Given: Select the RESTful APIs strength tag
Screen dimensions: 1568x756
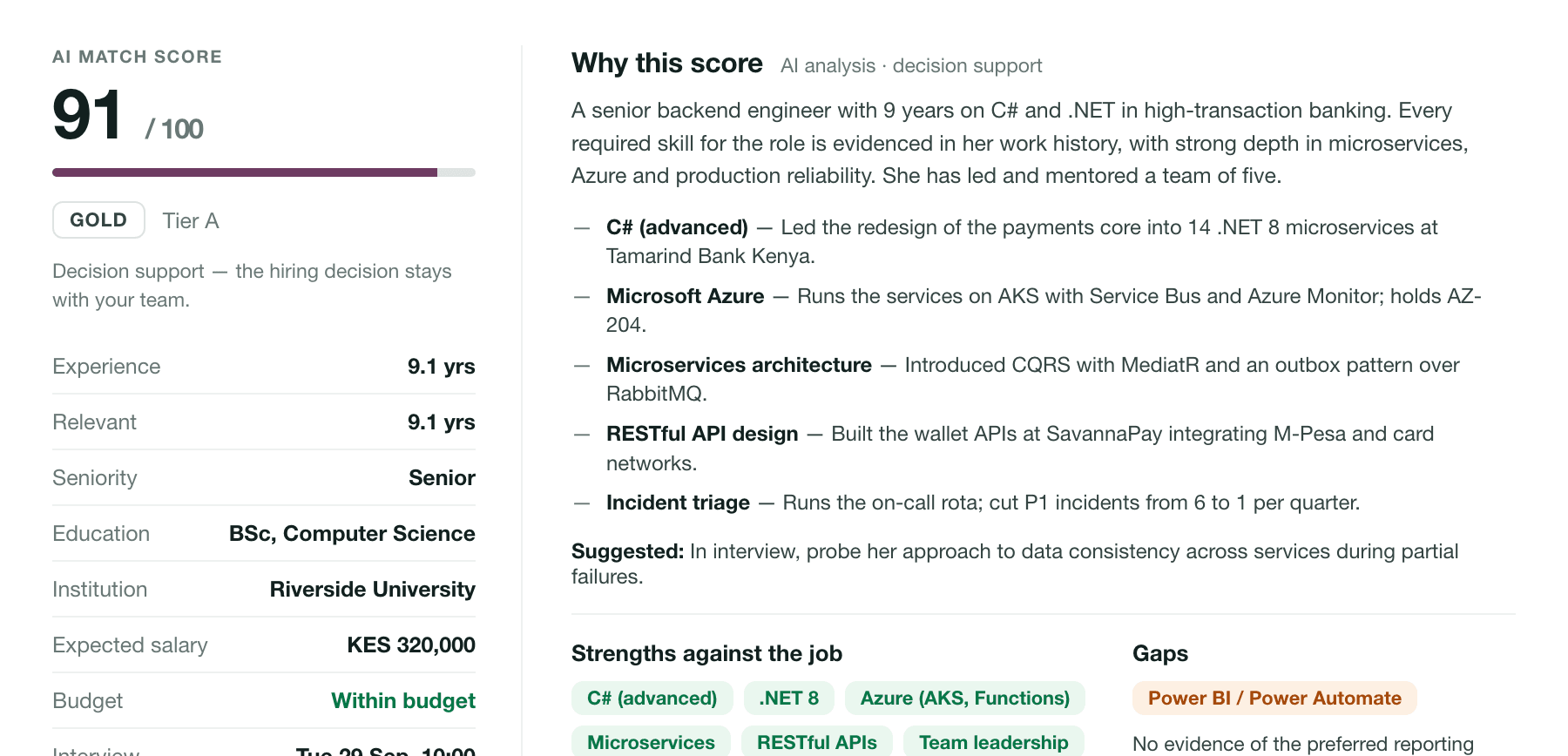Looking at the screenshot, I should pos(816,743).
